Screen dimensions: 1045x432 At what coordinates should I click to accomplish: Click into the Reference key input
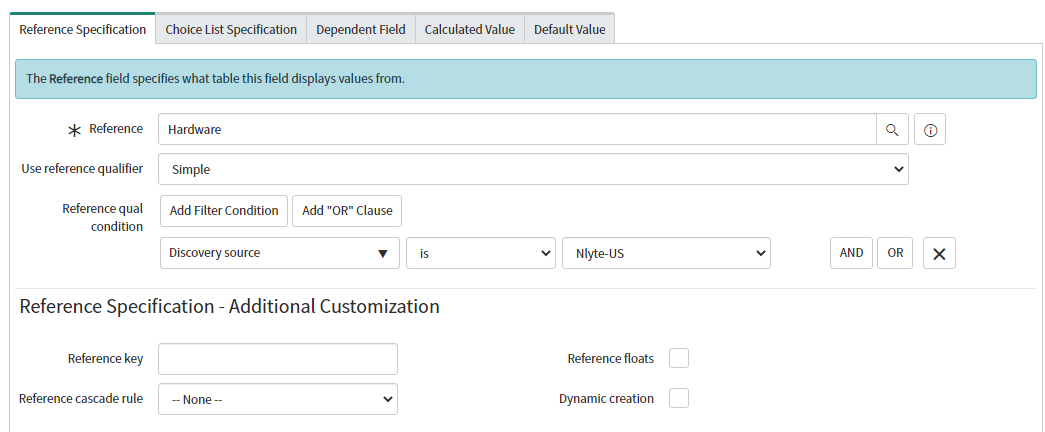click(x=278, y=359)
